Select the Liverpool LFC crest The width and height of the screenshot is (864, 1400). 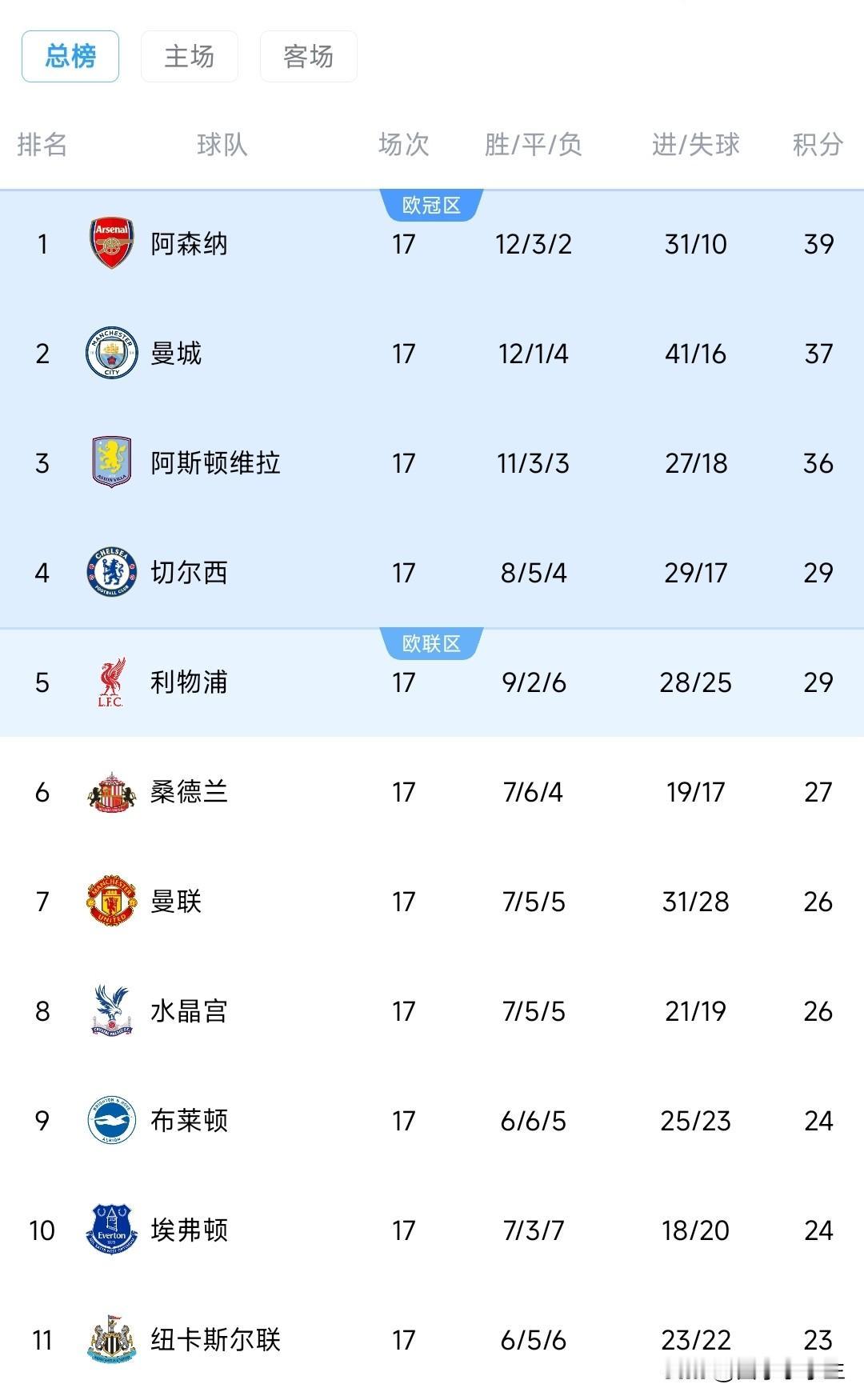click(111, 682)
